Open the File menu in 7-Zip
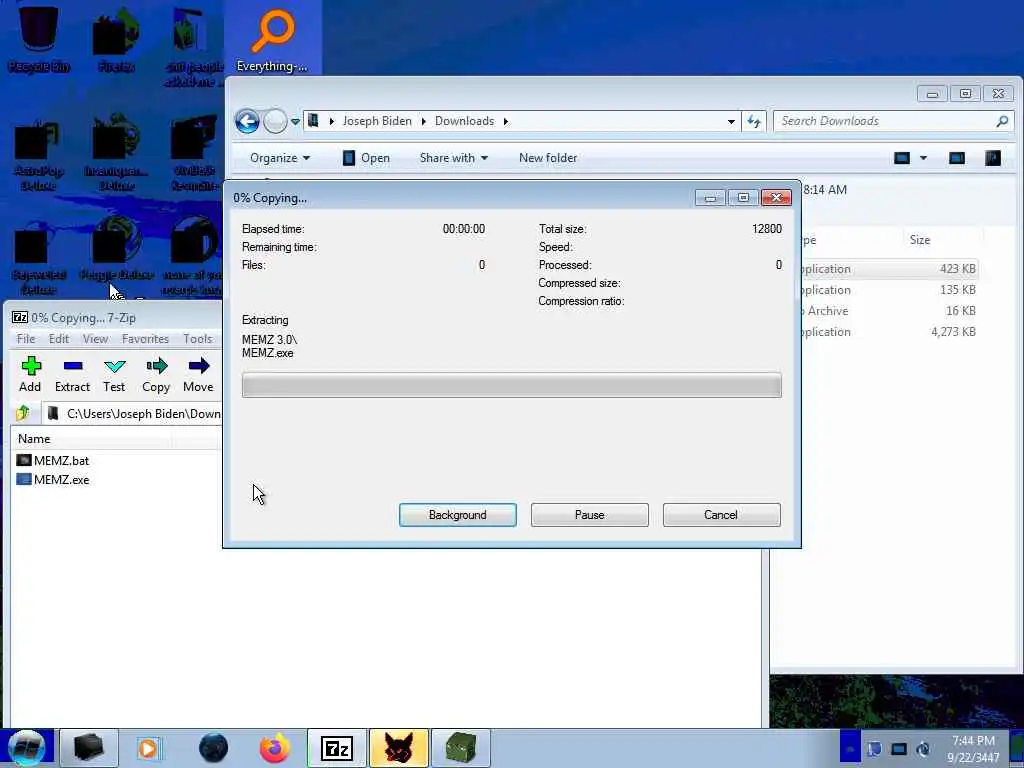Viewport: 1024px width, 768px height. coord(25,338)
